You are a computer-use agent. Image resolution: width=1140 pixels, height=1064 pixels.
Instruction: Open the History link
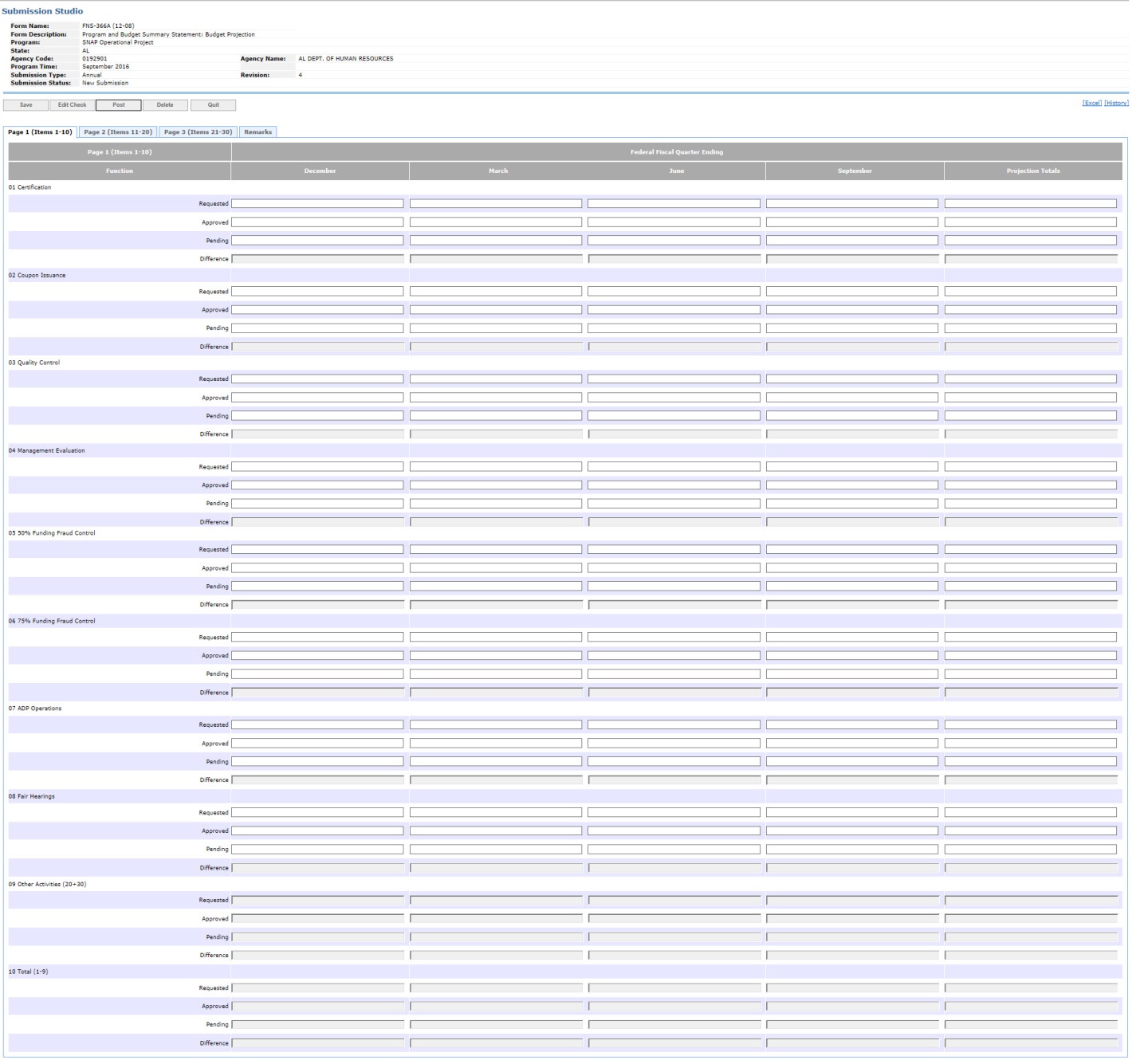coord(1116,103)
